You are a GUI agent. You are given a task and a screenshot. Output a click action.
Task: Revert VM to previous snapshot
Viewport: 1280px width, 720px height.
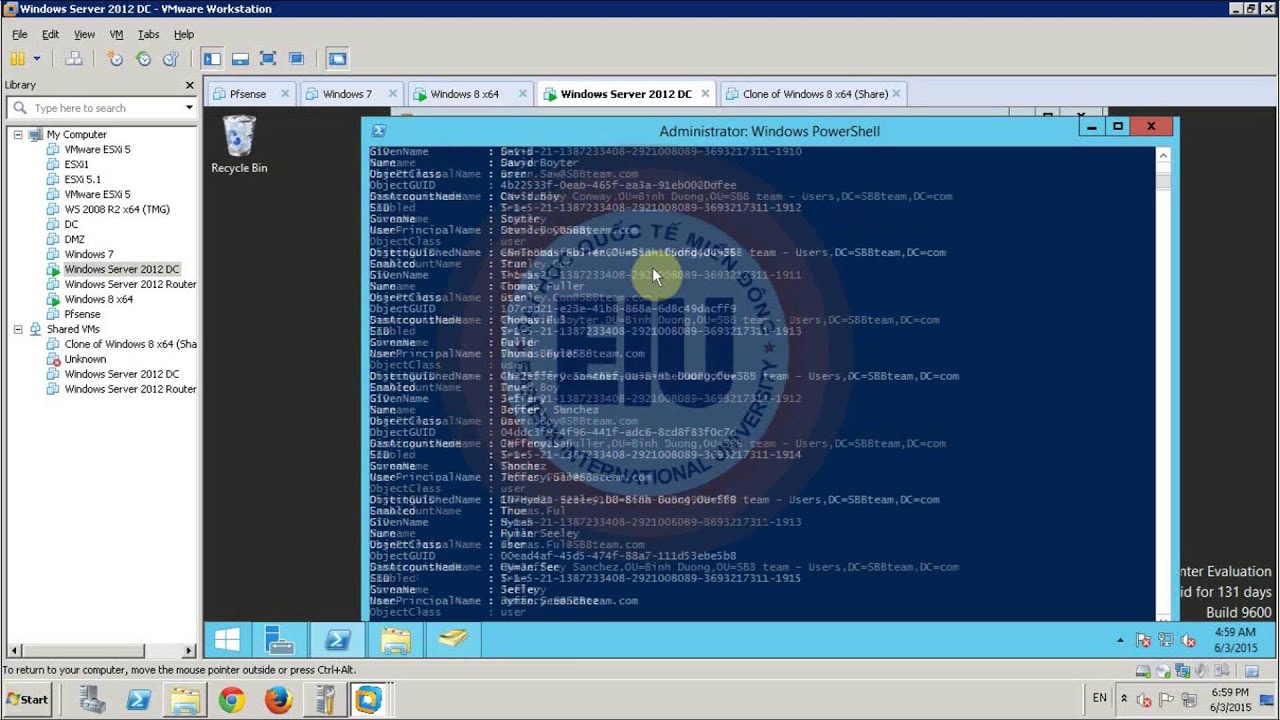click(143, 59)
